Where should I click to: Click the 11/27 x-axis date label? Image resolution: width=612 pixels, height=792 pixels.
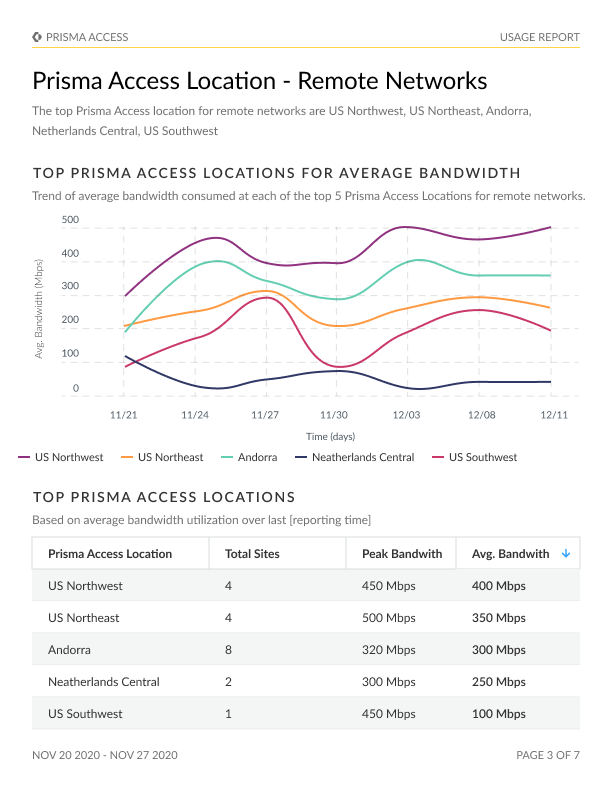[265, 415]
